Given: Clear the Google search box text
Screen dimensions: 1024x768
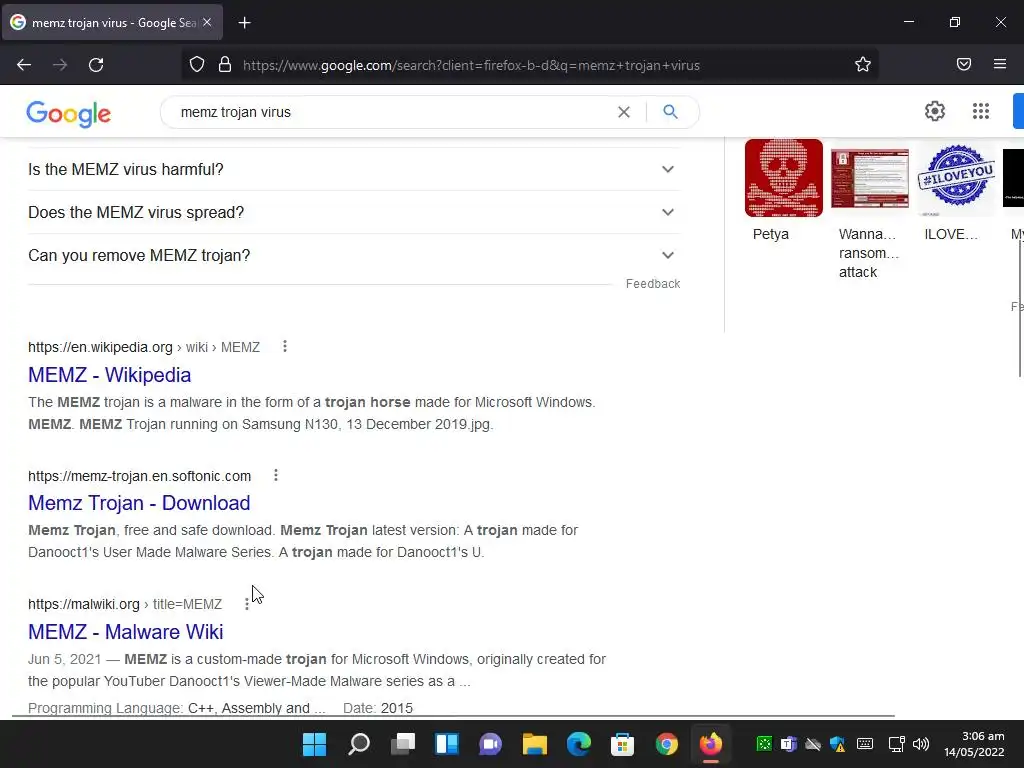Looking at the screenshot, I should [624, 112].
